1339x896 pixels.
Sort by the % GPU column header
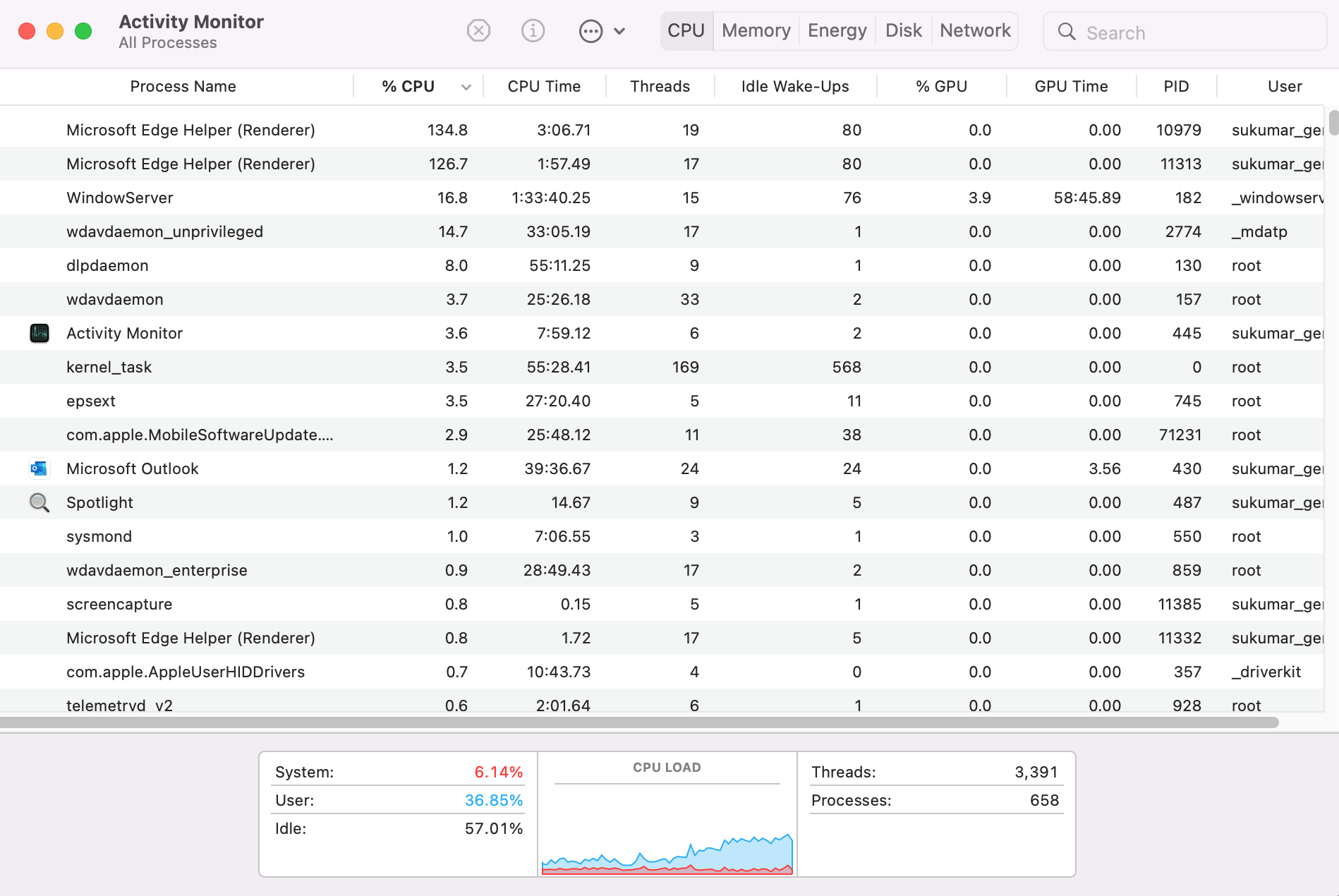click(x=941, y=86)
